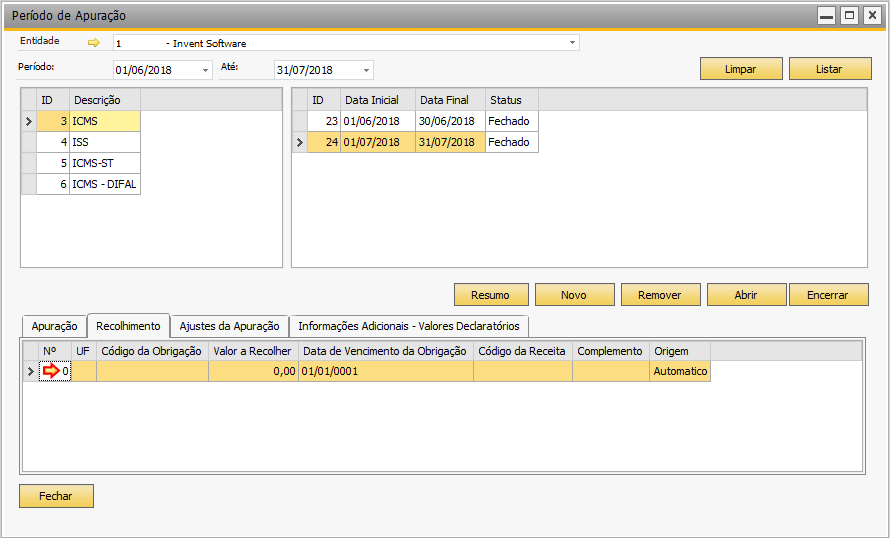
Task: Click the Complemento column header
Action: [611, 351]
